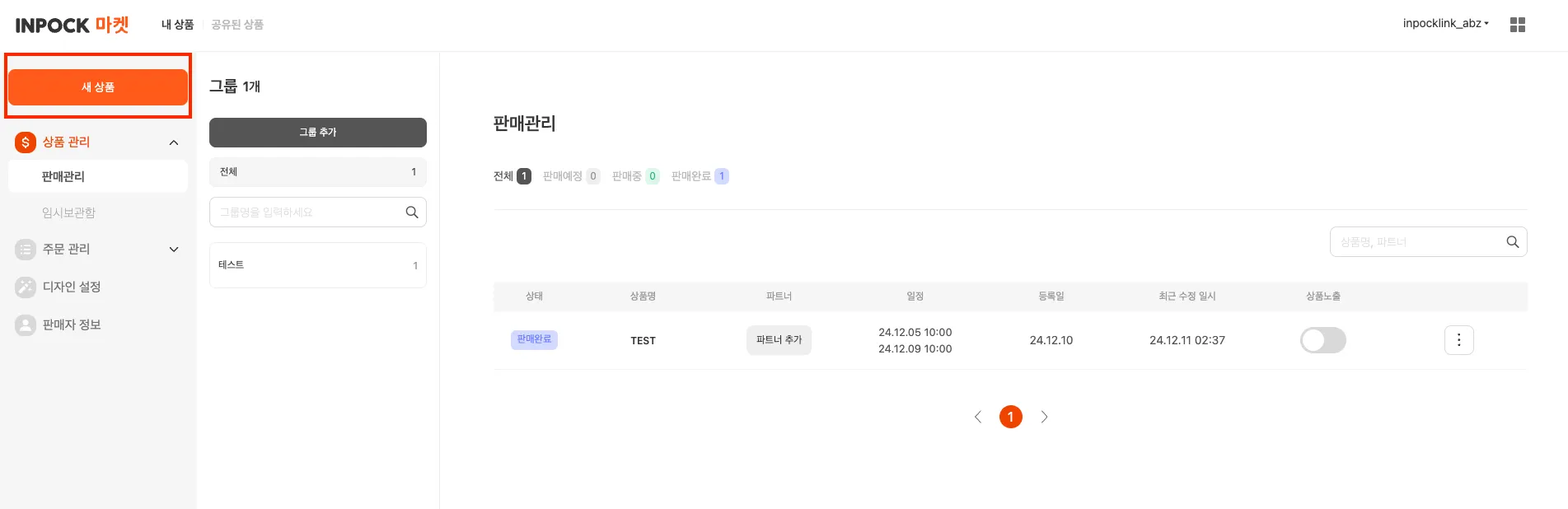Expand the 주문 관리 section chevron
The height and width of the screenshot is (509, 1568).
(x=174, y=249)
